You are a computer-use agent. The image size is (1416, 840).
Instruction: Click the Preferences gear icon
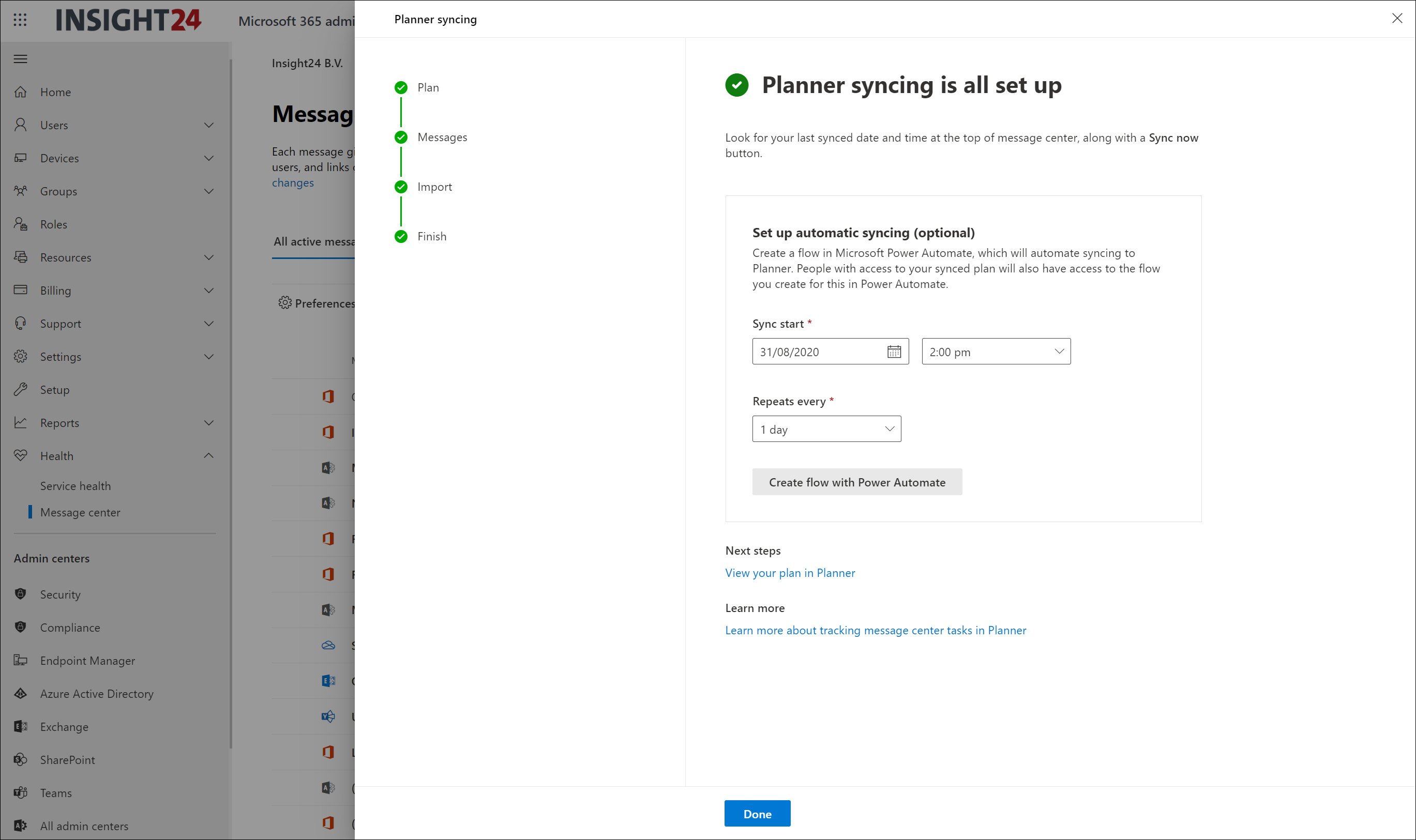(285, 303)
